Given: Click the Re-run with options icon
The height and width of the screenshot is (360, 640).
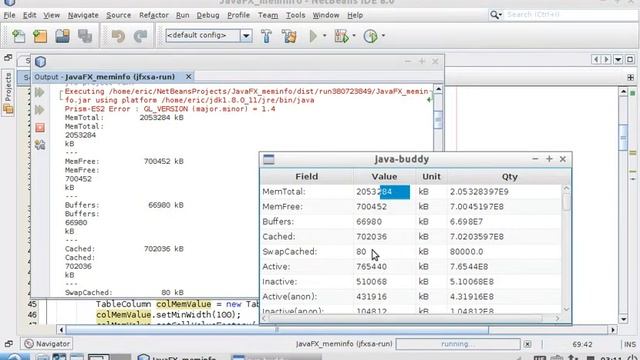Looking at the screenshot, I should 40,110.
